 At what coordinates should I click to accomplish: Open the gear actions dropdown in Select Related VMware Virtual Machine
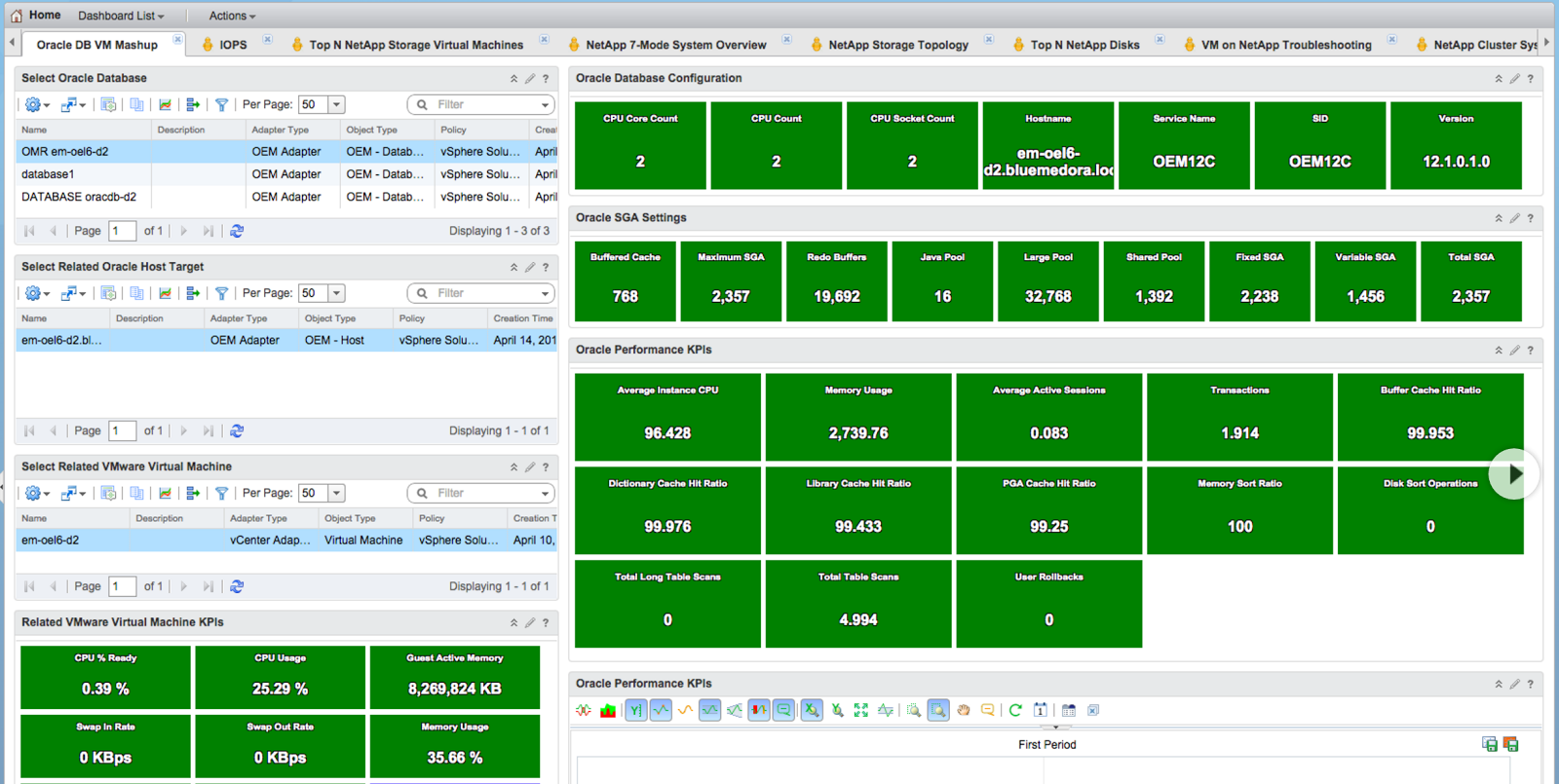coord(37,493)
